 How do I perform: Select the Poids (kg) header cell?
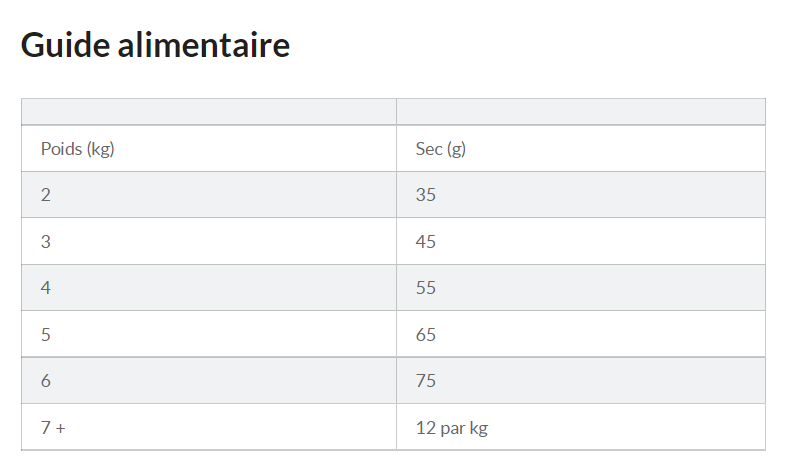click(77, 149)
